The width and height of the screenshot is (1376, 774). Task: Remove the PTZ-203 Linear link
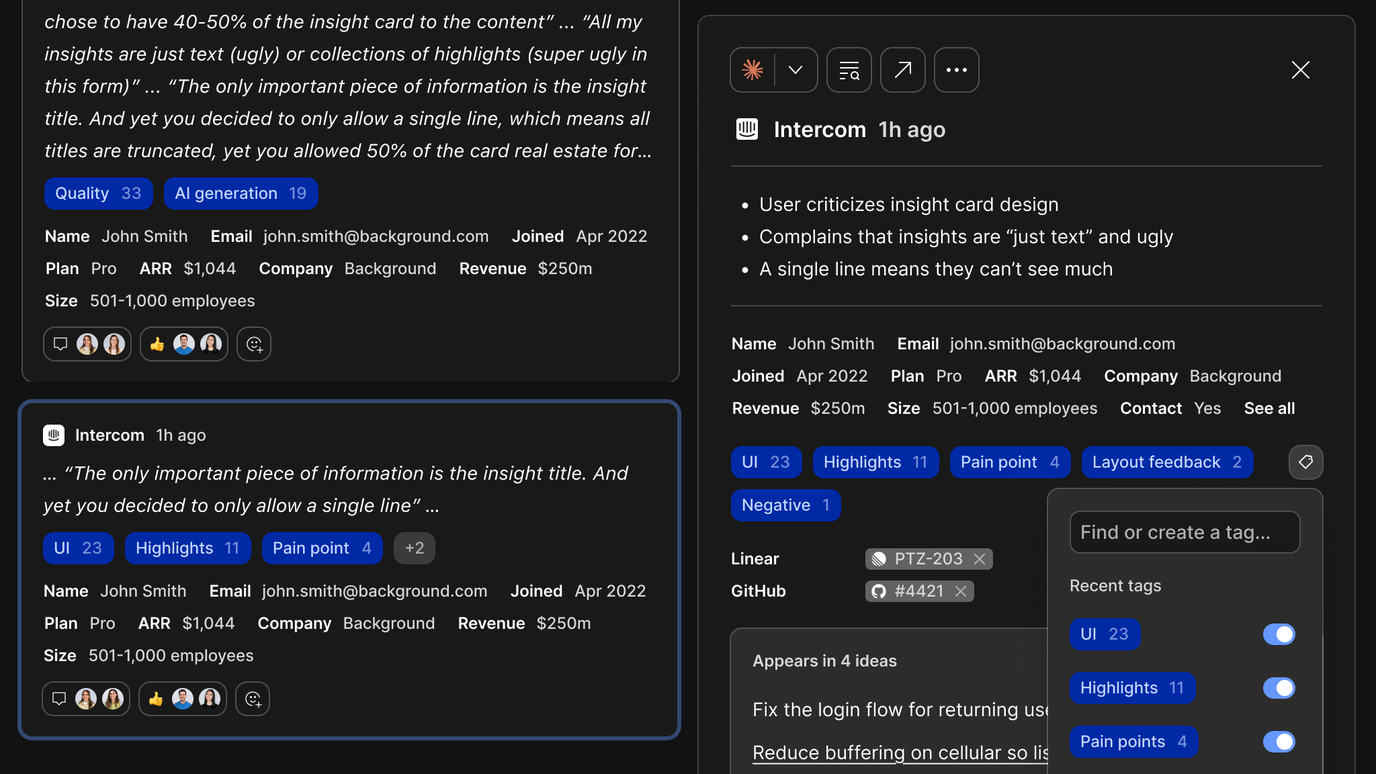[980, 559]
